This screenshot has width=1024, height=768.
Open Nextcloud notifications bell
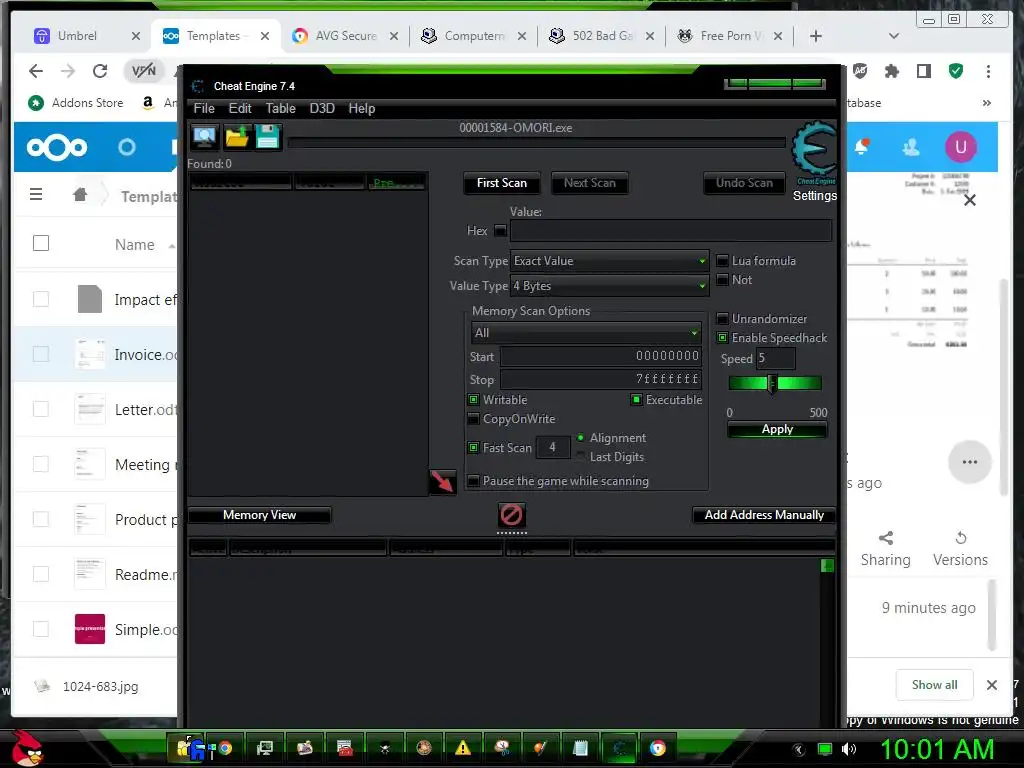tap(862, 147)
